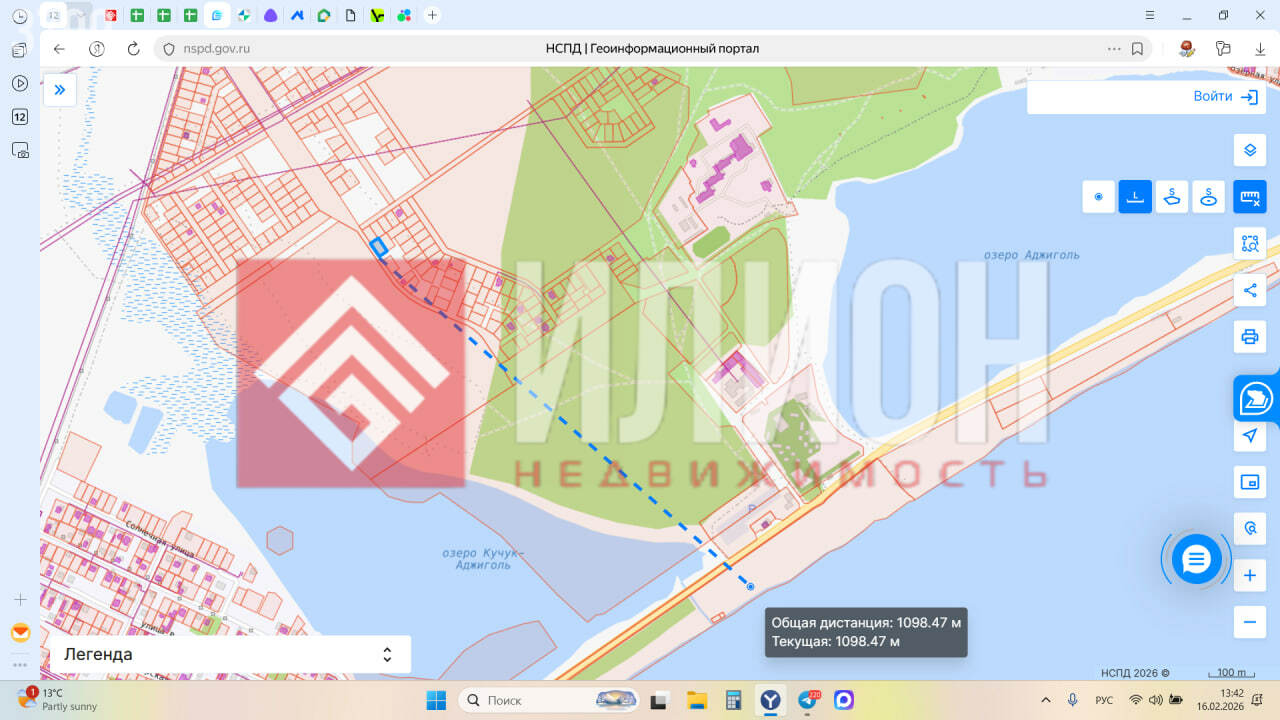This screenshot has height=720, width=1280.
Task: Toggle the line distance measurement mode
Action: [x=1135, y=197]
